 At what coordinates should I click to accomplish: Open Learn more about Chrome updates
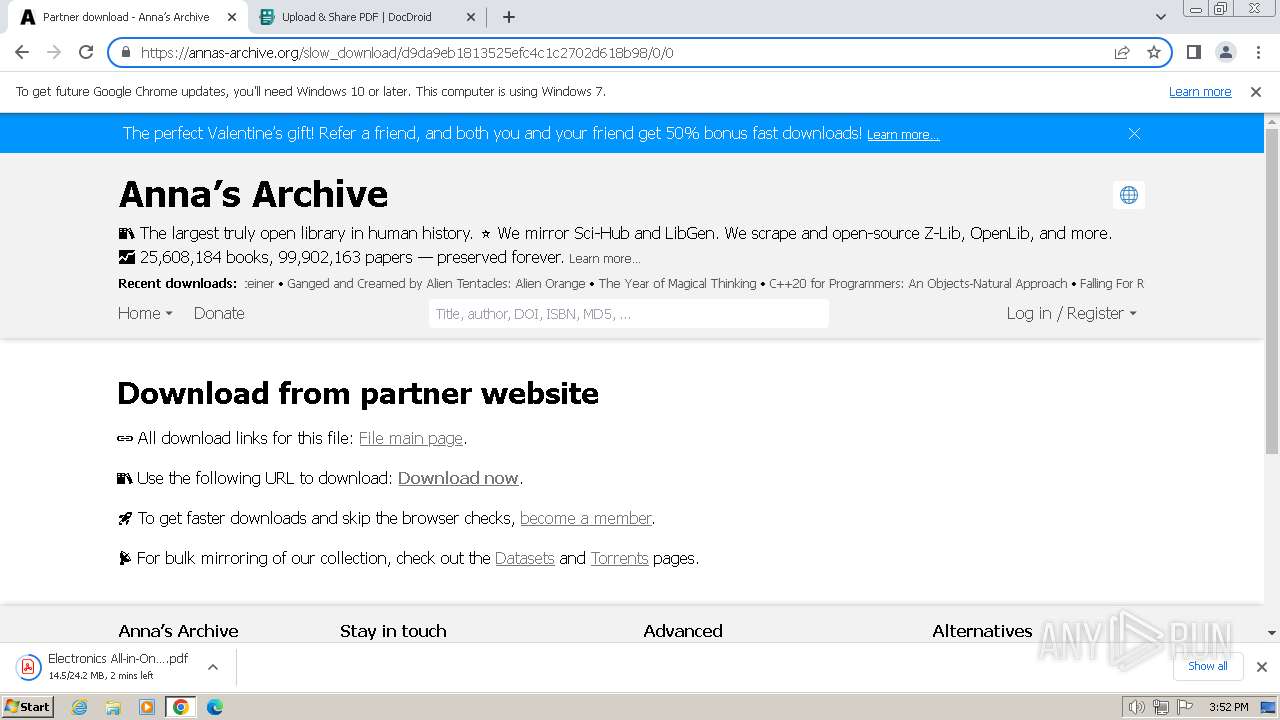pos(1200,91)
